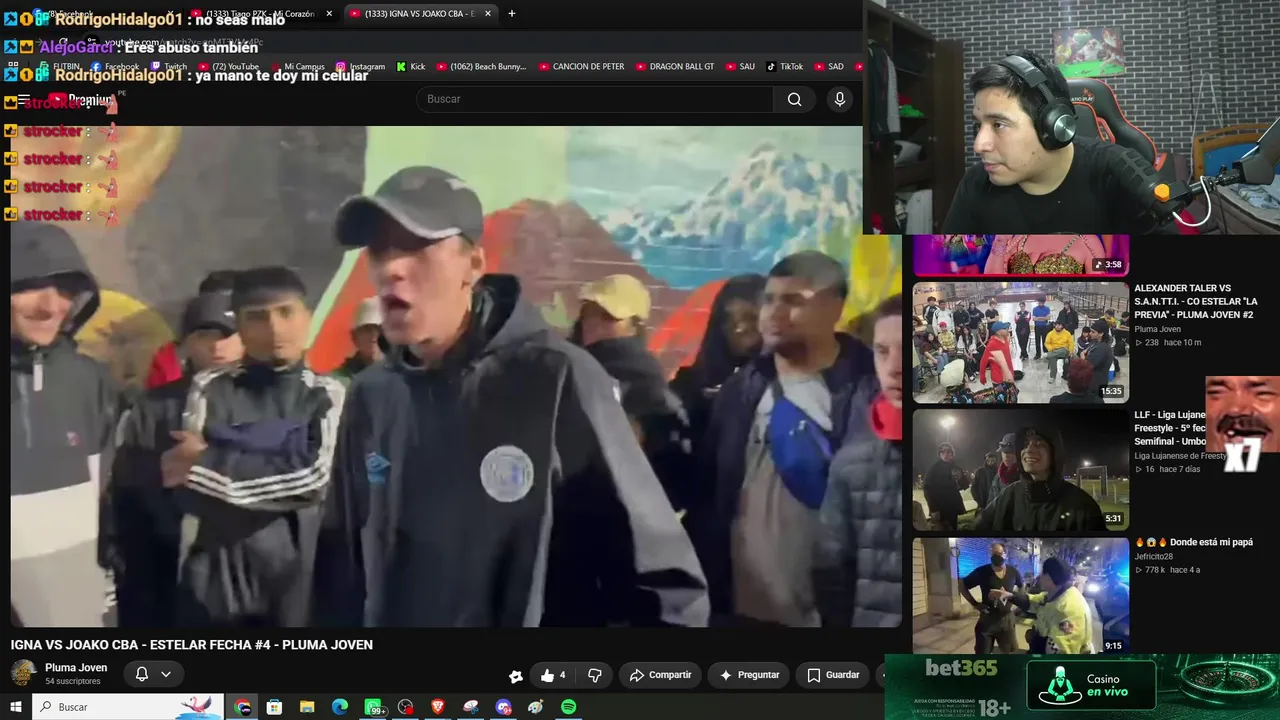Save the video with Guardar
The width and height of the screenshot is (1280, 720).
click(833, 675)
